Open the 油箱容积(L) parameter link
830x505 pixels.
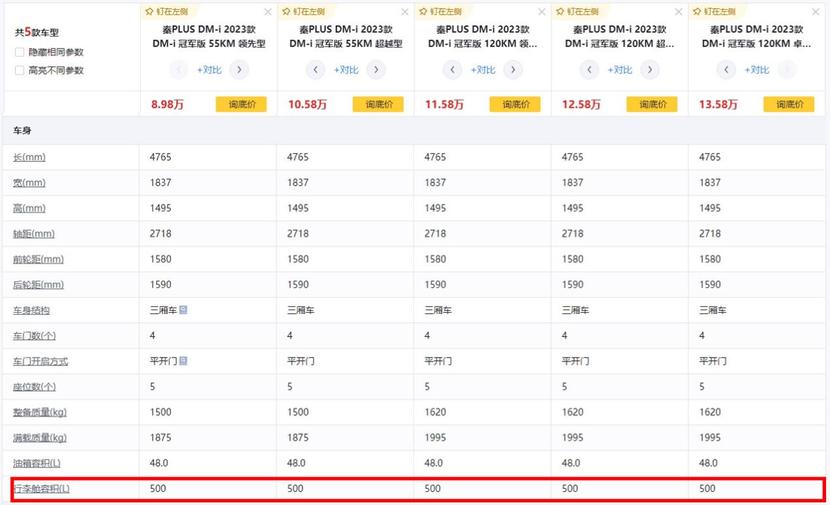point(37,463)
